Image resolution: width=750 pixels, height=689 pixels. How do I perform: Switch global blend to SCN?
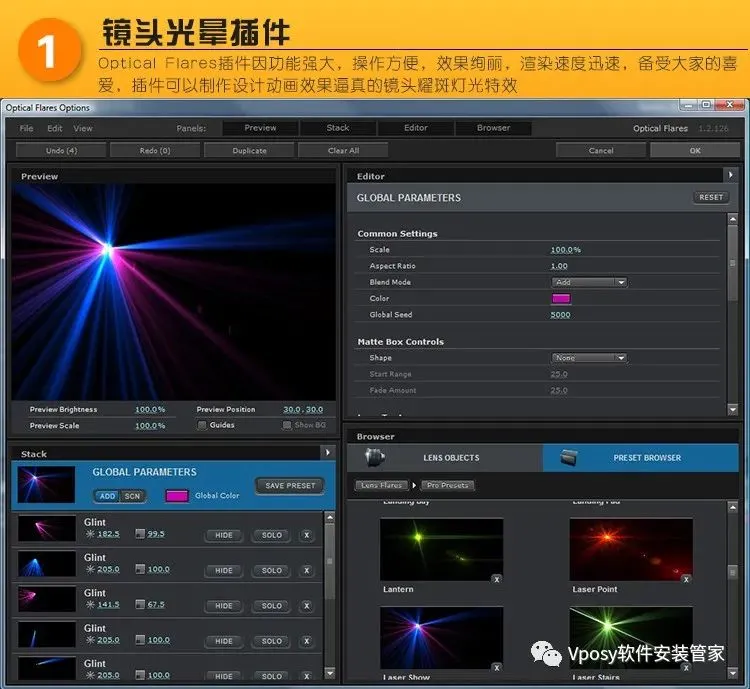coord(132,496)
